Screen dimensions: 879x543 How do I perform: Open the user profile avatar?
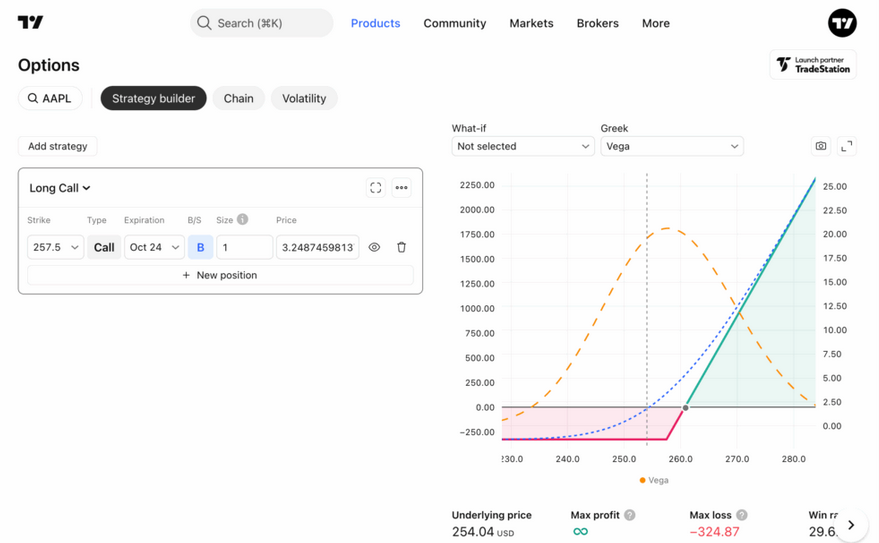click(842, 22)
